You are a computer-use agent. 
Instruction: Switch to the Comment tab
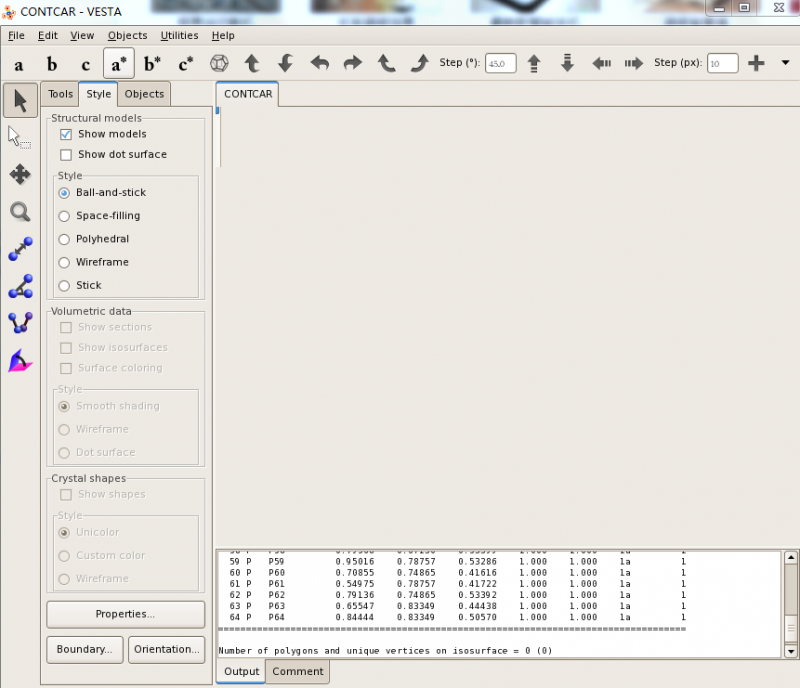[x=297, y=672]
